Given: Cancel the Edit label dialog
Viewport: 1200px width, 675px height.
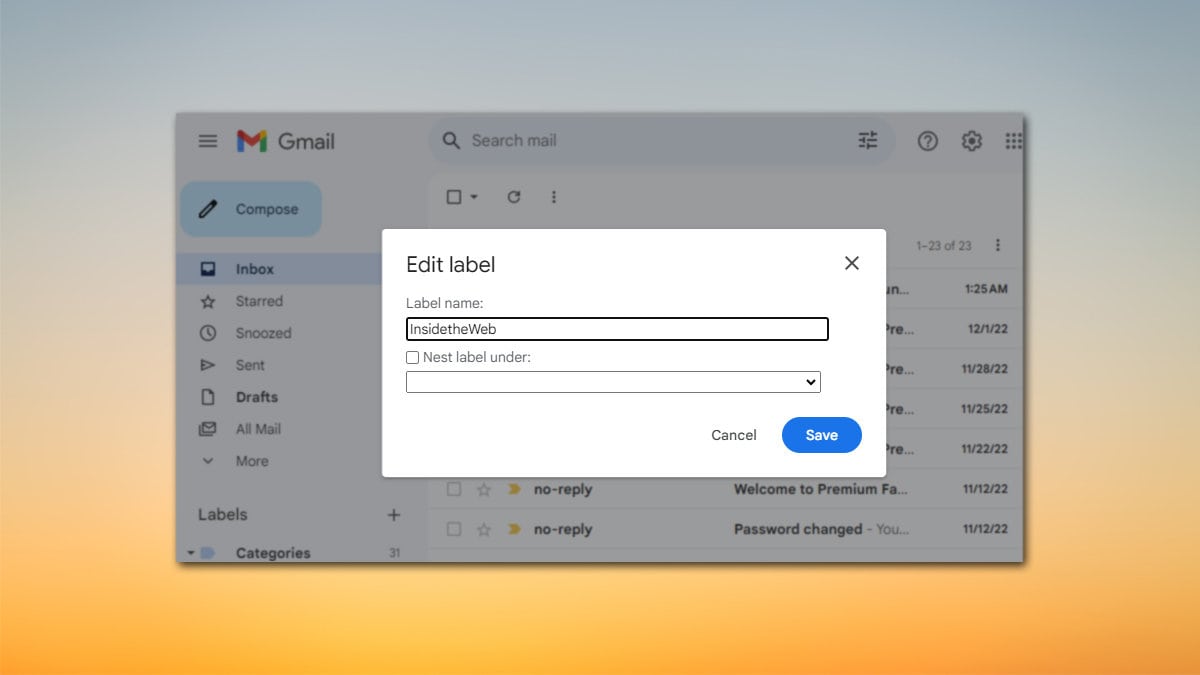Looking at the screenshot, I should click(733, 435).
